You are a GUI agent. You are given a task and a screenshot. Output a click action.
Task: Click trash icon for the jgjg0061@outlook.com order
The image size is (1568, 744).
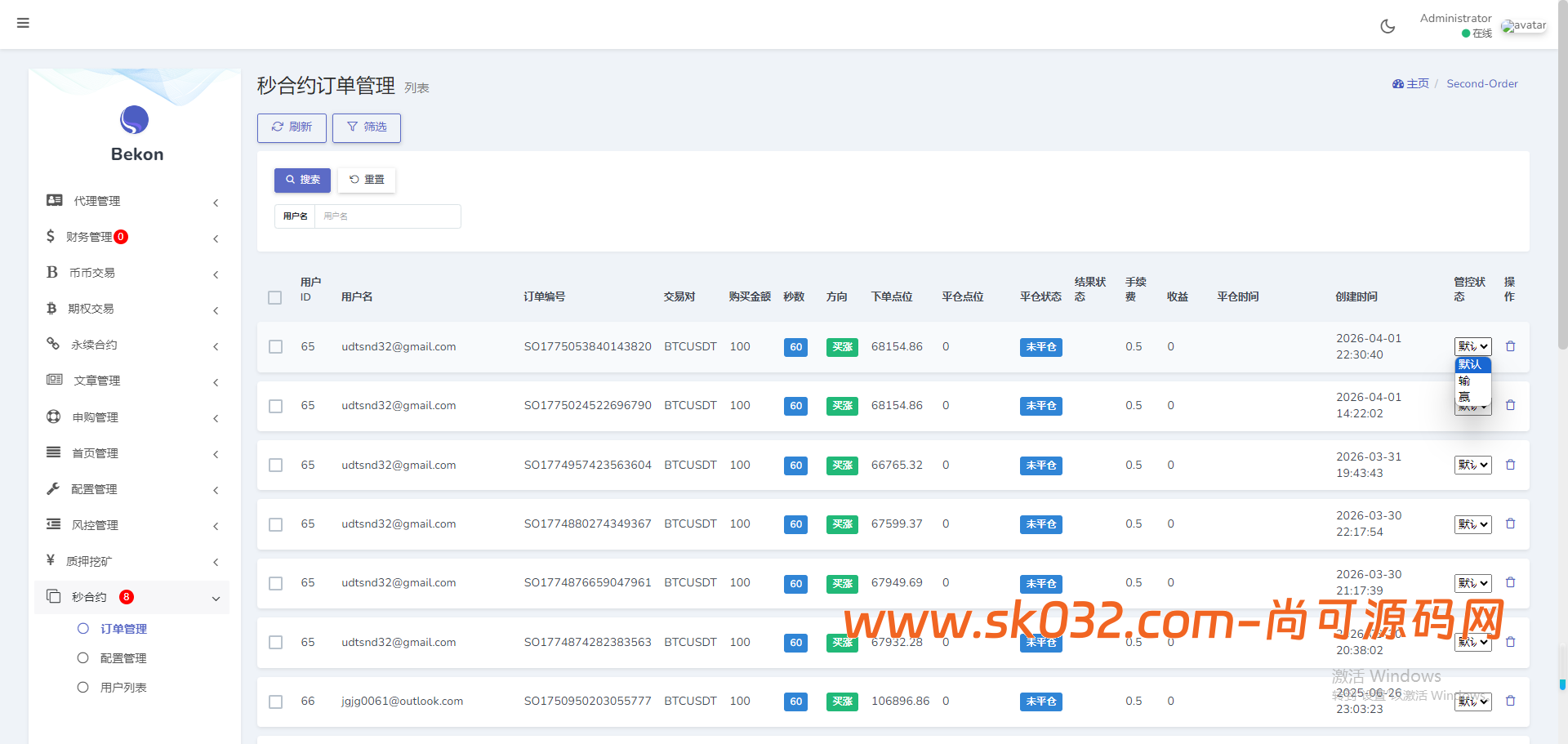click(x=1510, y=701)
